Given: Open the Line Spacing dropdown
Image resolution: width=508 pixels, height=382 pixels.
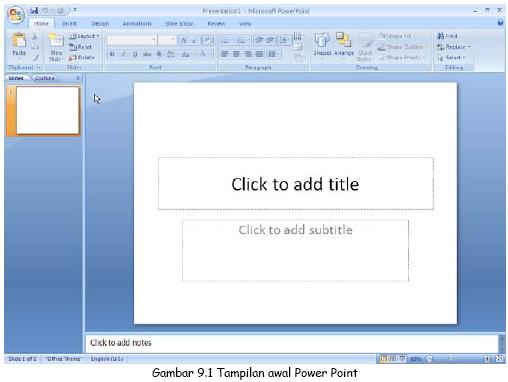Looking at the screenshot, I should 284,41.
